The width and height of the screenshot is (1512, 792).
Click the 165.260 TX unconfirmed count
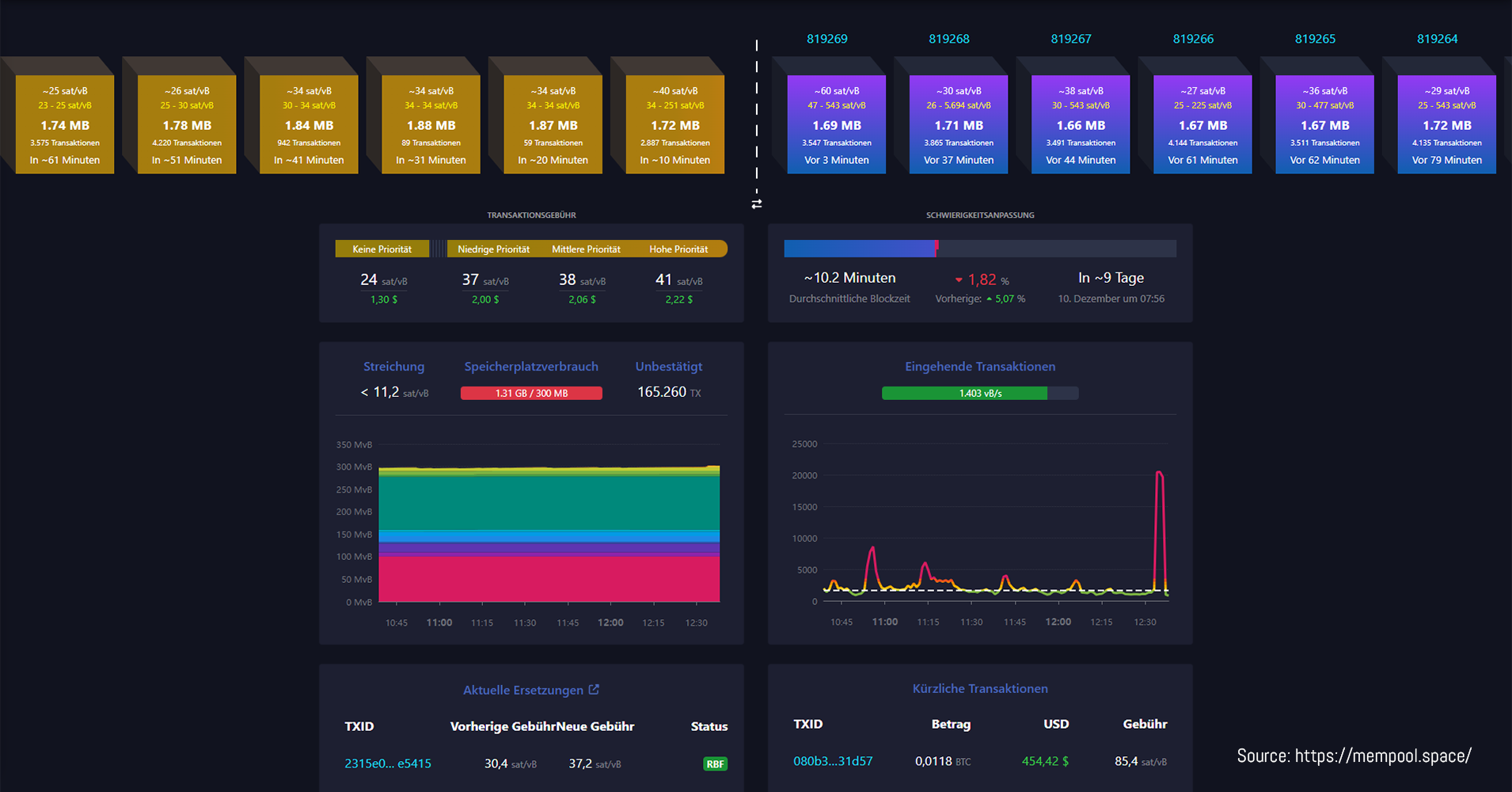tap(669, 392)
